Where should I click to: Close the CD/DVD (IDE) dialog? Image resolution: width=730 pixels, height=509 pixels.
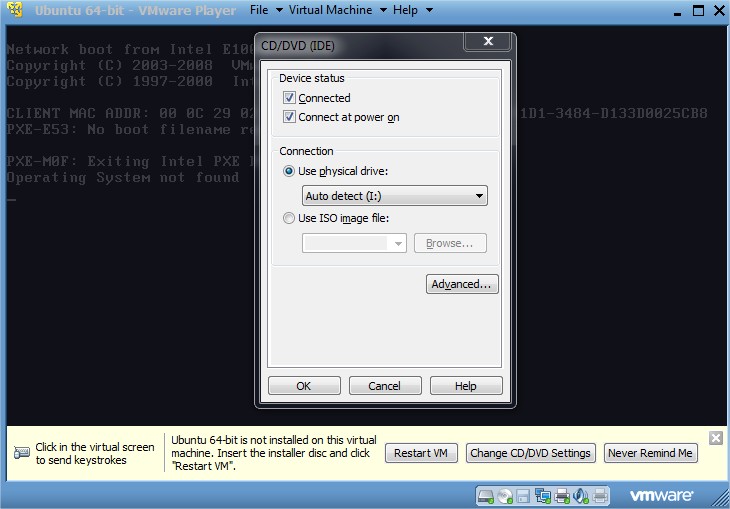(488, 41)
